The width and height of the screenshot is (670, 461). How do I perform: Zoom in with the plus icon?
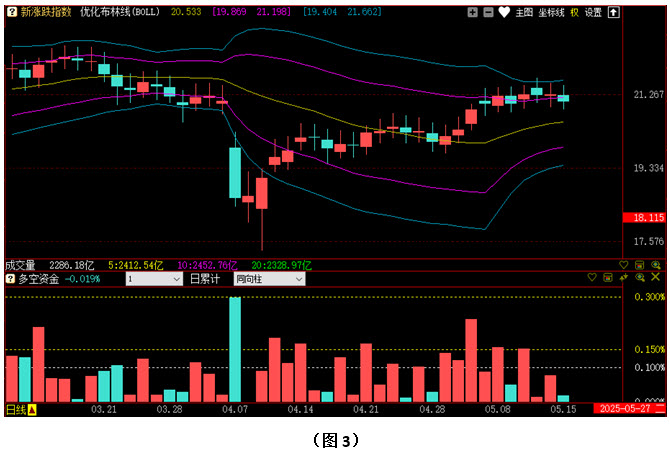[472, 12]
